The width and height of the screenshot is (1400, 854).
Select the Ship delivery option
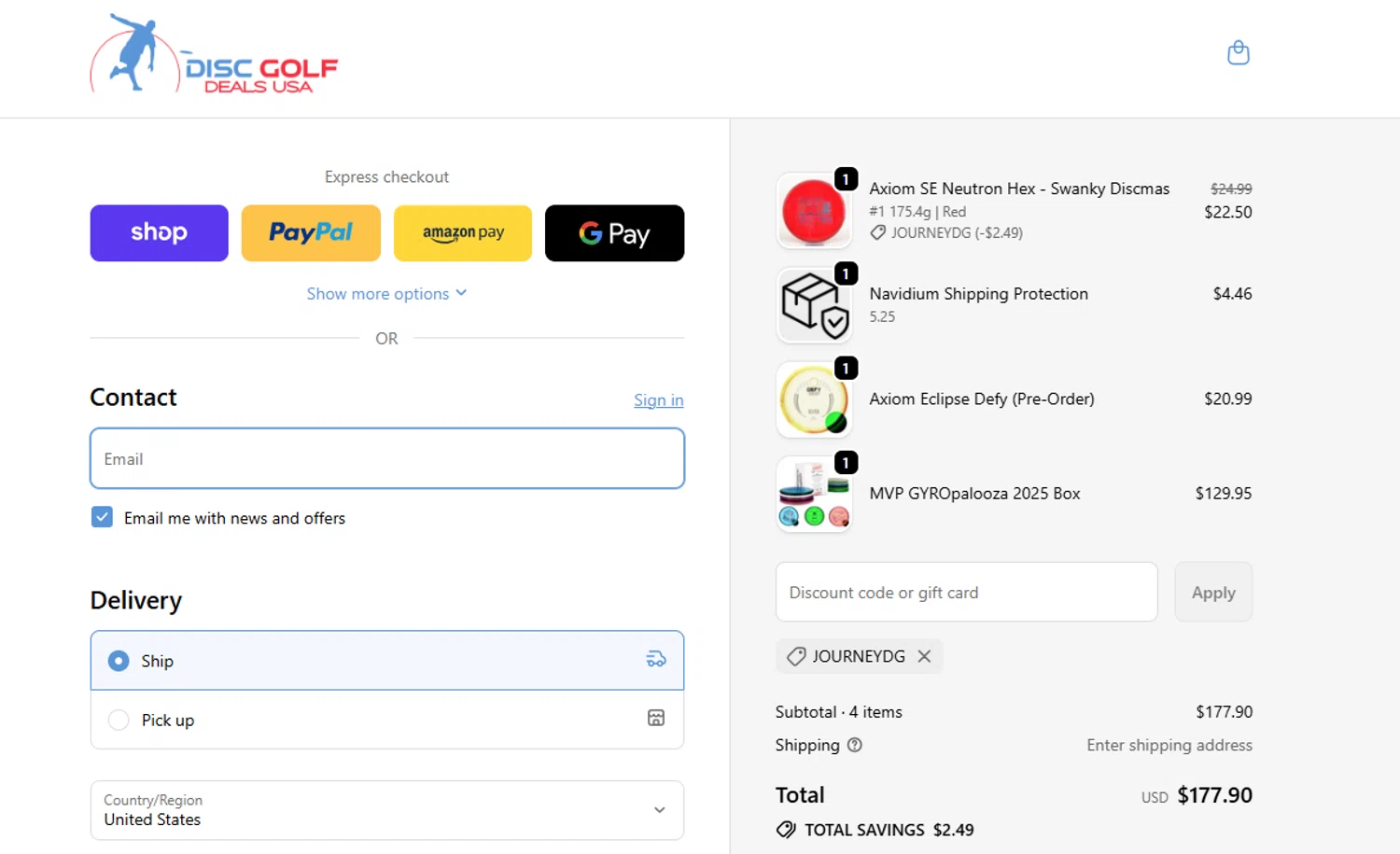click(x=387, y=661)
